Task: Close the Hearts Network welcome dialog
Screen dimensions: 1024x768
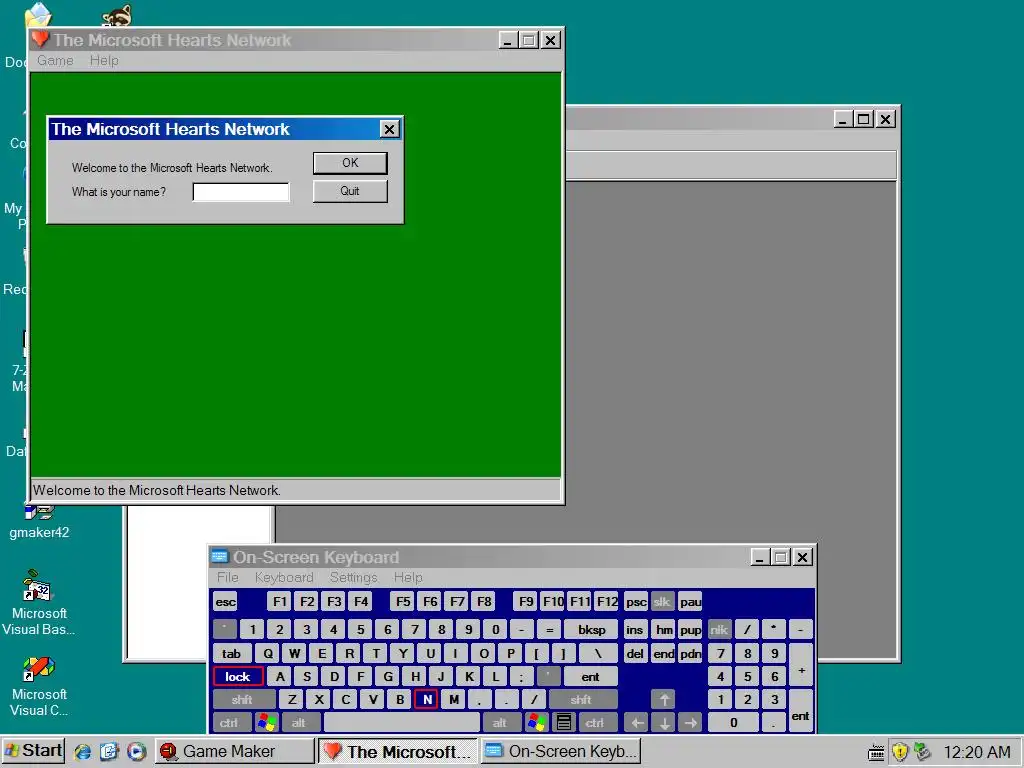Action: click(389, 129)
